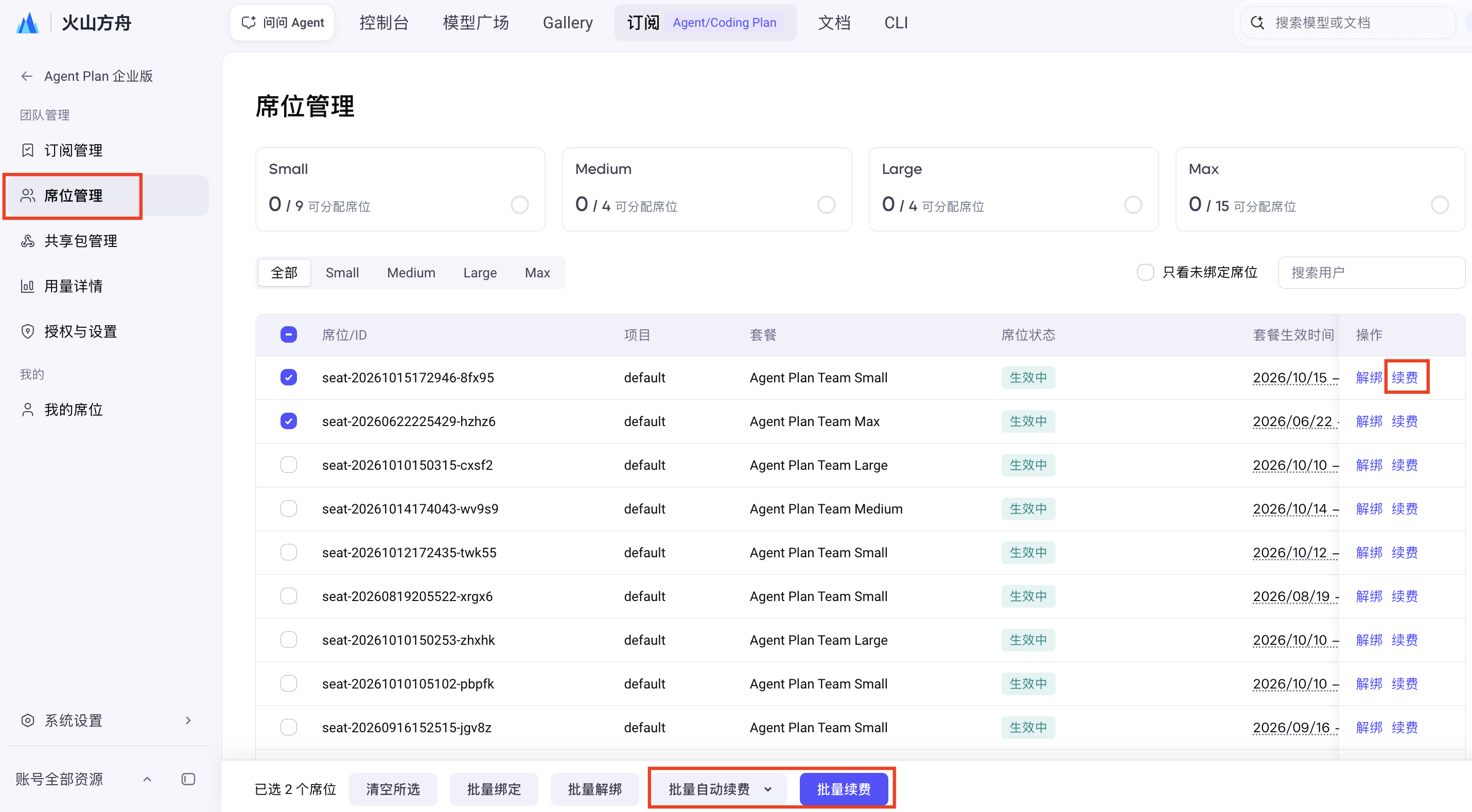Click the 搜索模型或文档 search field
This screenshot has width=1472, height=812.
[1348, 22]
